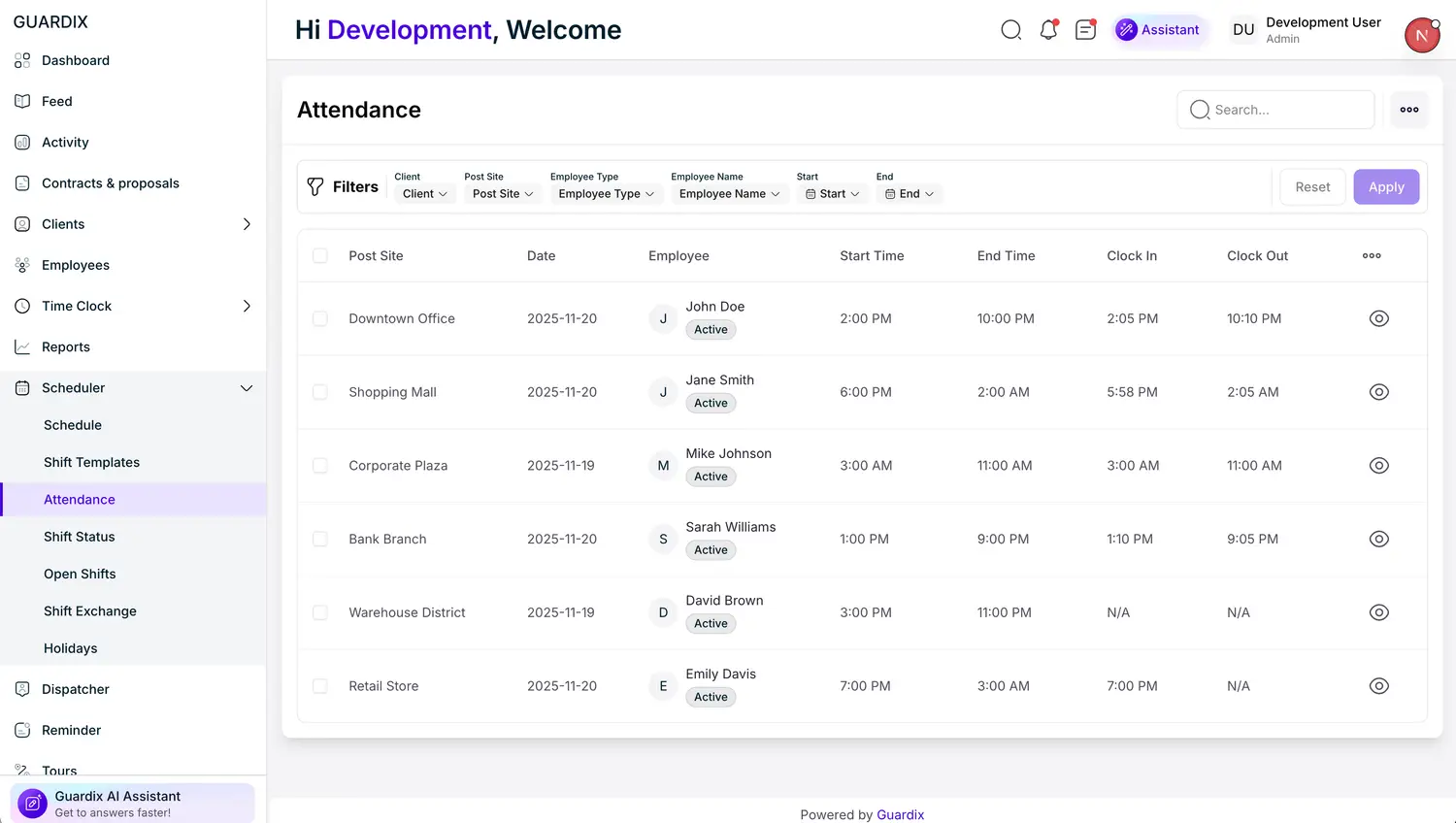Open the Guardix AI Assistant icon
The width and height of the screenshot is (1456, 823).
32,804
